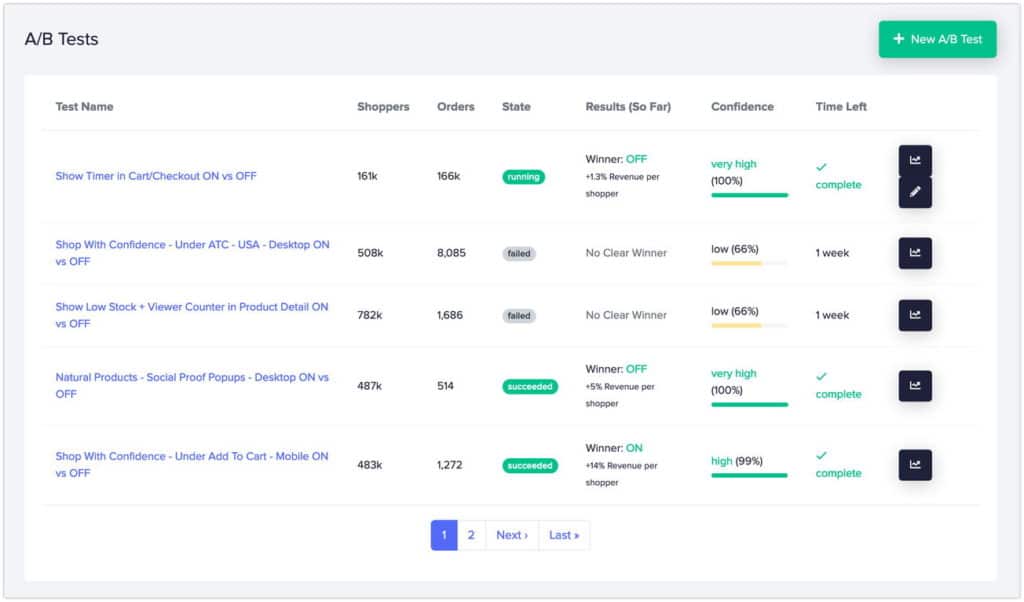Click failed badge in the 508k shoppers row
1024x602 pixels.
519,253
